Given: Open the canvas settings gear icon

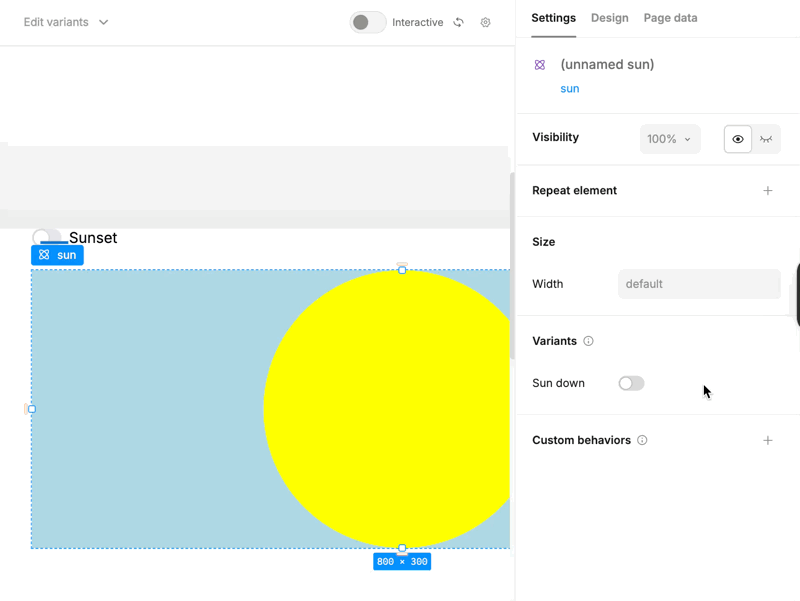Looking at the screenshot, I should point(485,22).
